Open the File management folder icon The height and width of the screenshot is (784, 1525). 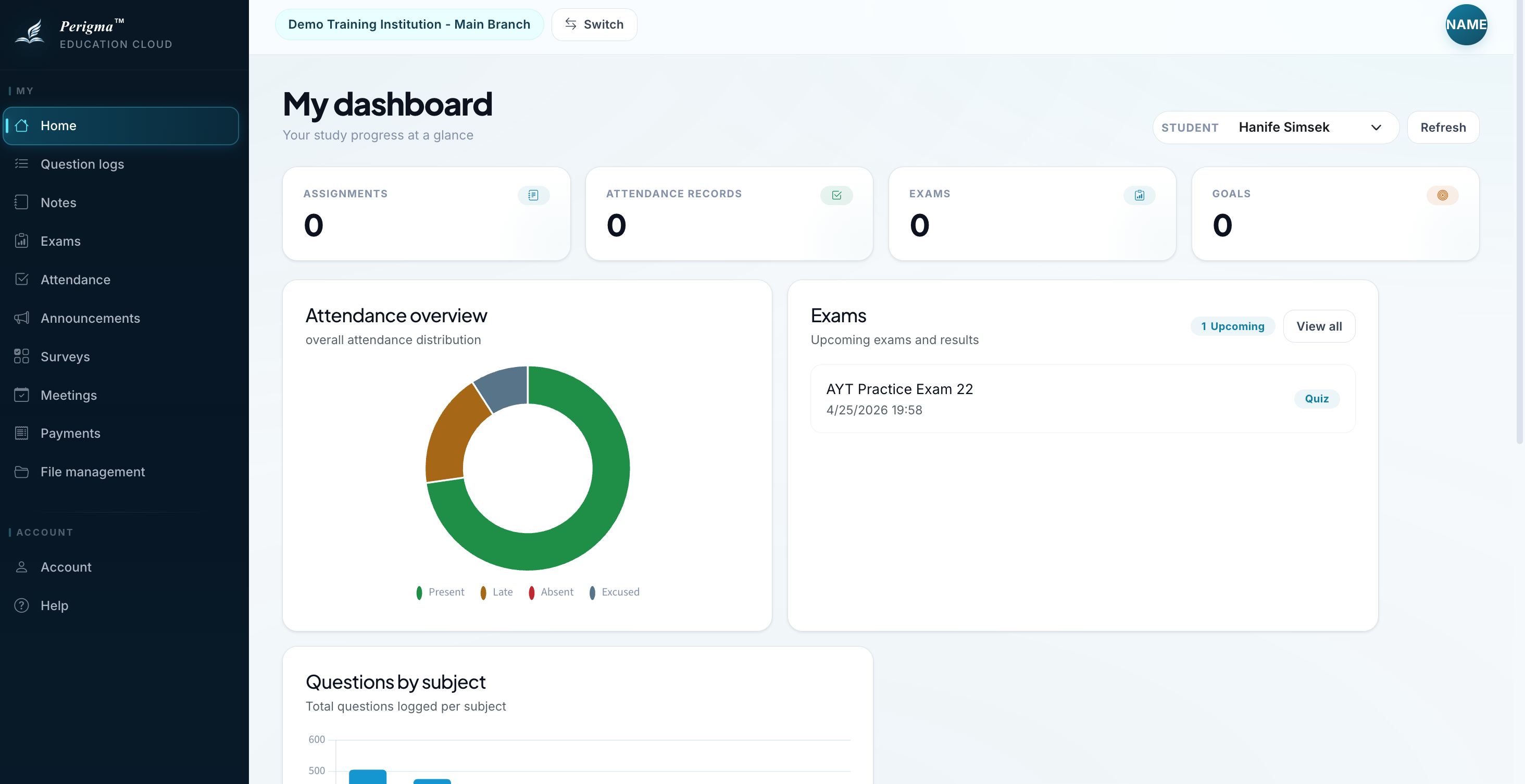21,472
